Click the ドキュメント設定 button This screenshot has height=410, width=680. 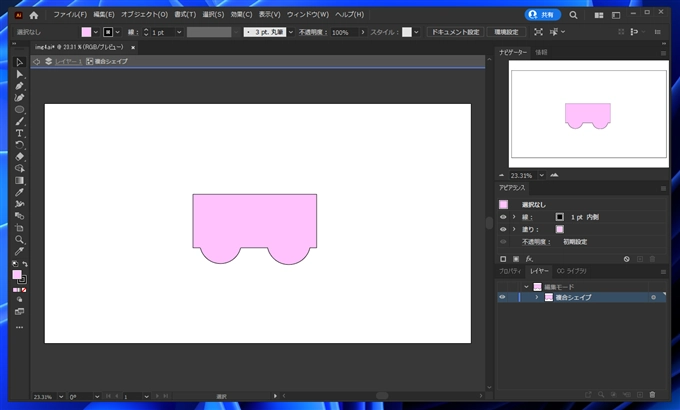click(455, 32)
